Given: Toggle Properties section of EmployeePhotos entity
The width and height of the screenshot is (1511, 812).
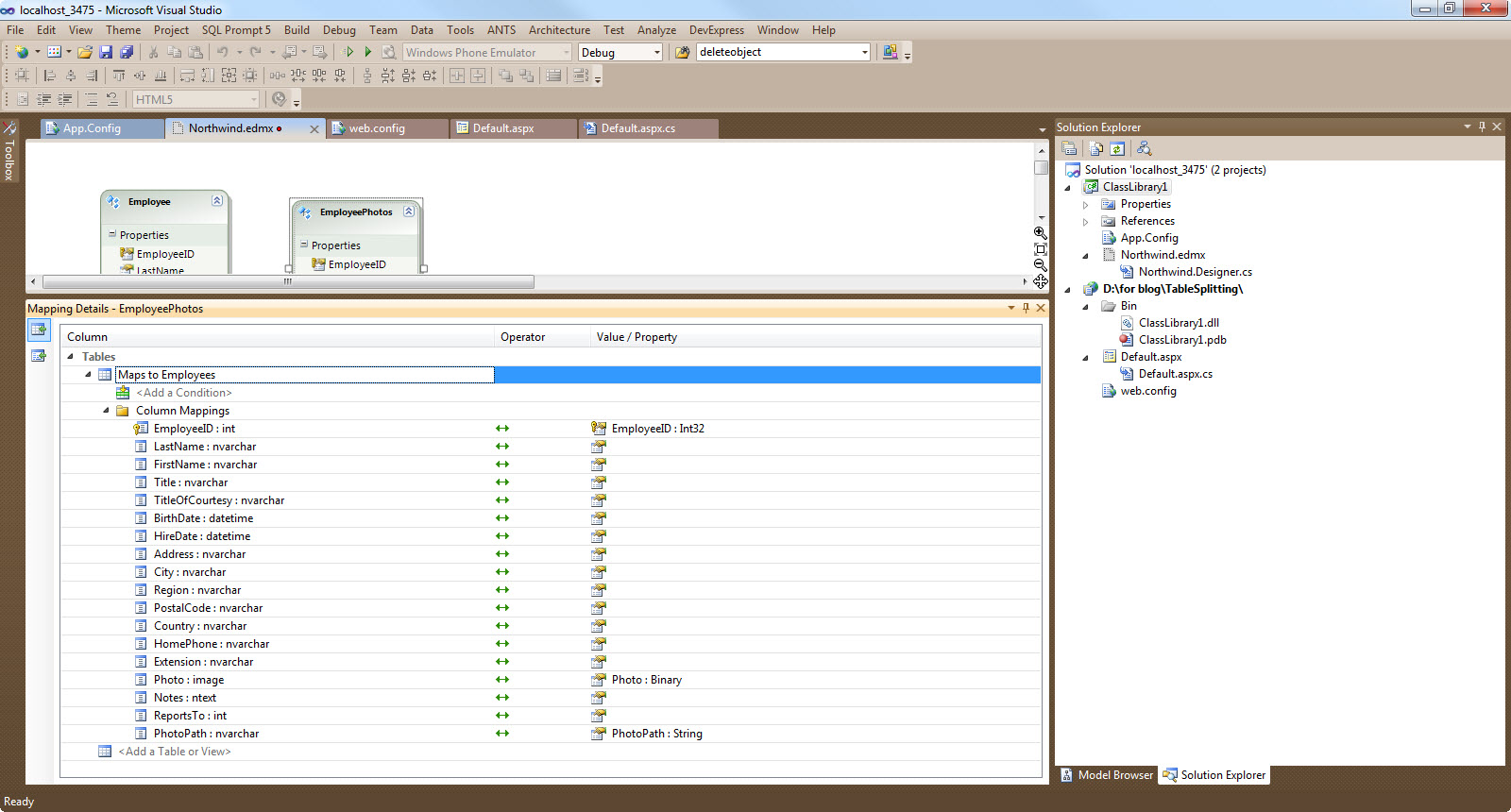Looking at the screenshot, I should 304,245.
